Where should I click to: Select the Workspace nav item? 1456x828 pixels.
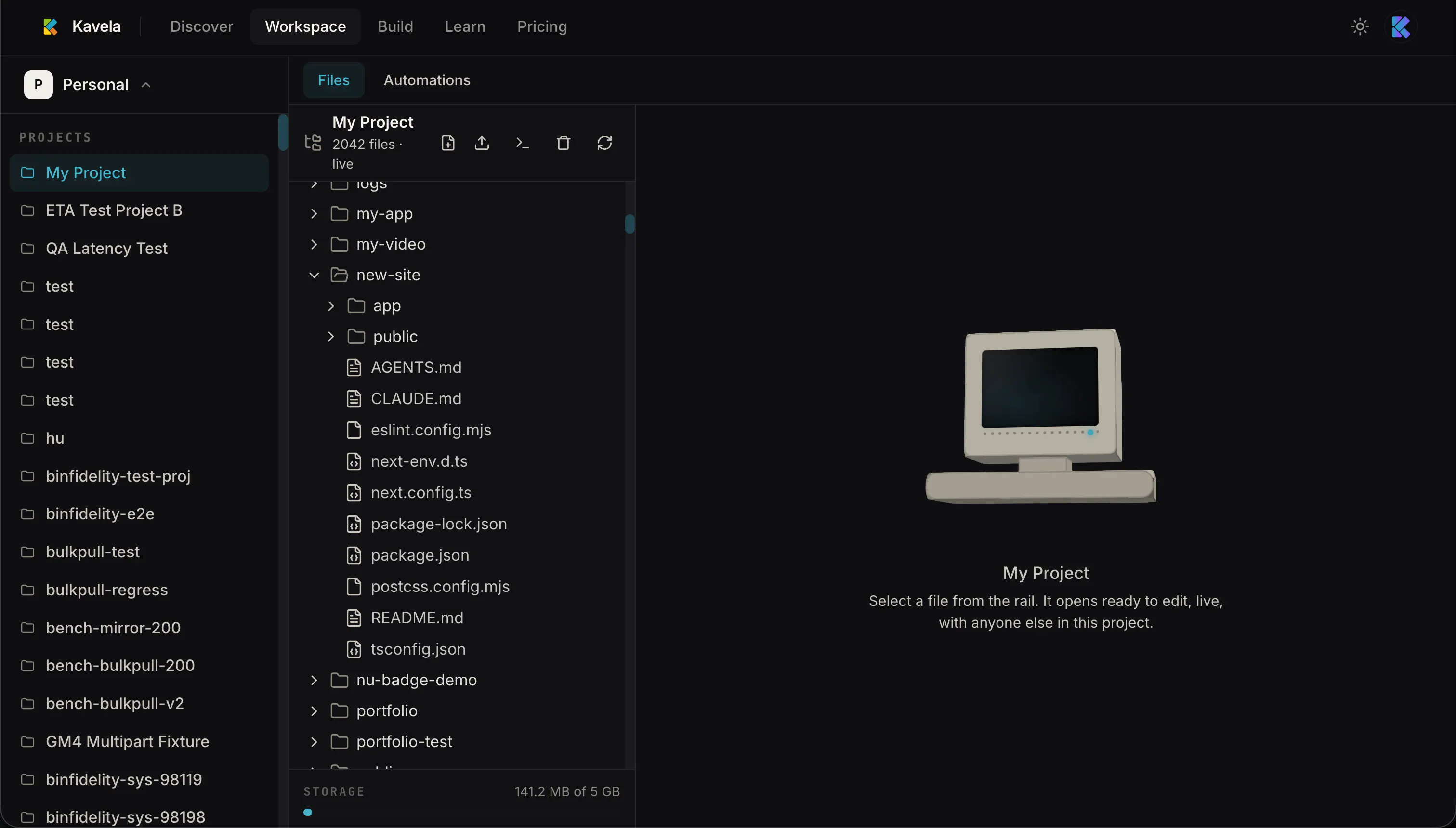[305, 26]
